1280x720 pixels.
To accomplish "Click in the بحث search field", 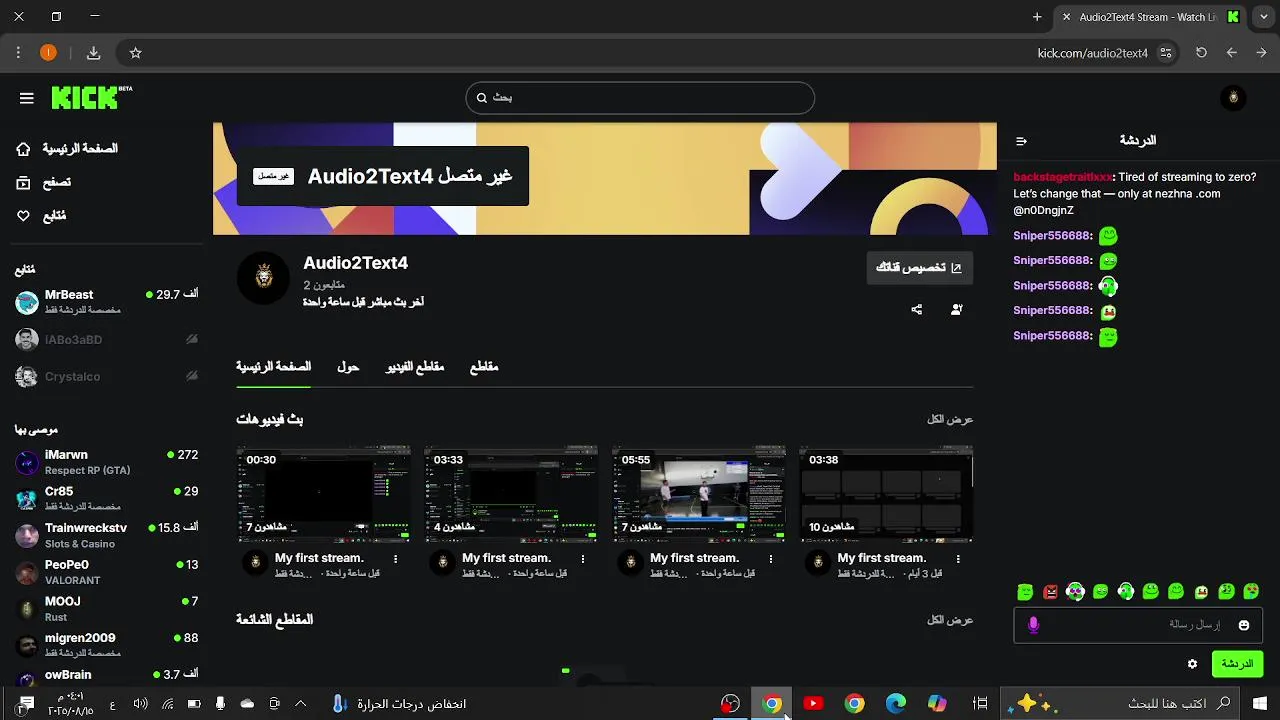I will click(x=640, y=98).
